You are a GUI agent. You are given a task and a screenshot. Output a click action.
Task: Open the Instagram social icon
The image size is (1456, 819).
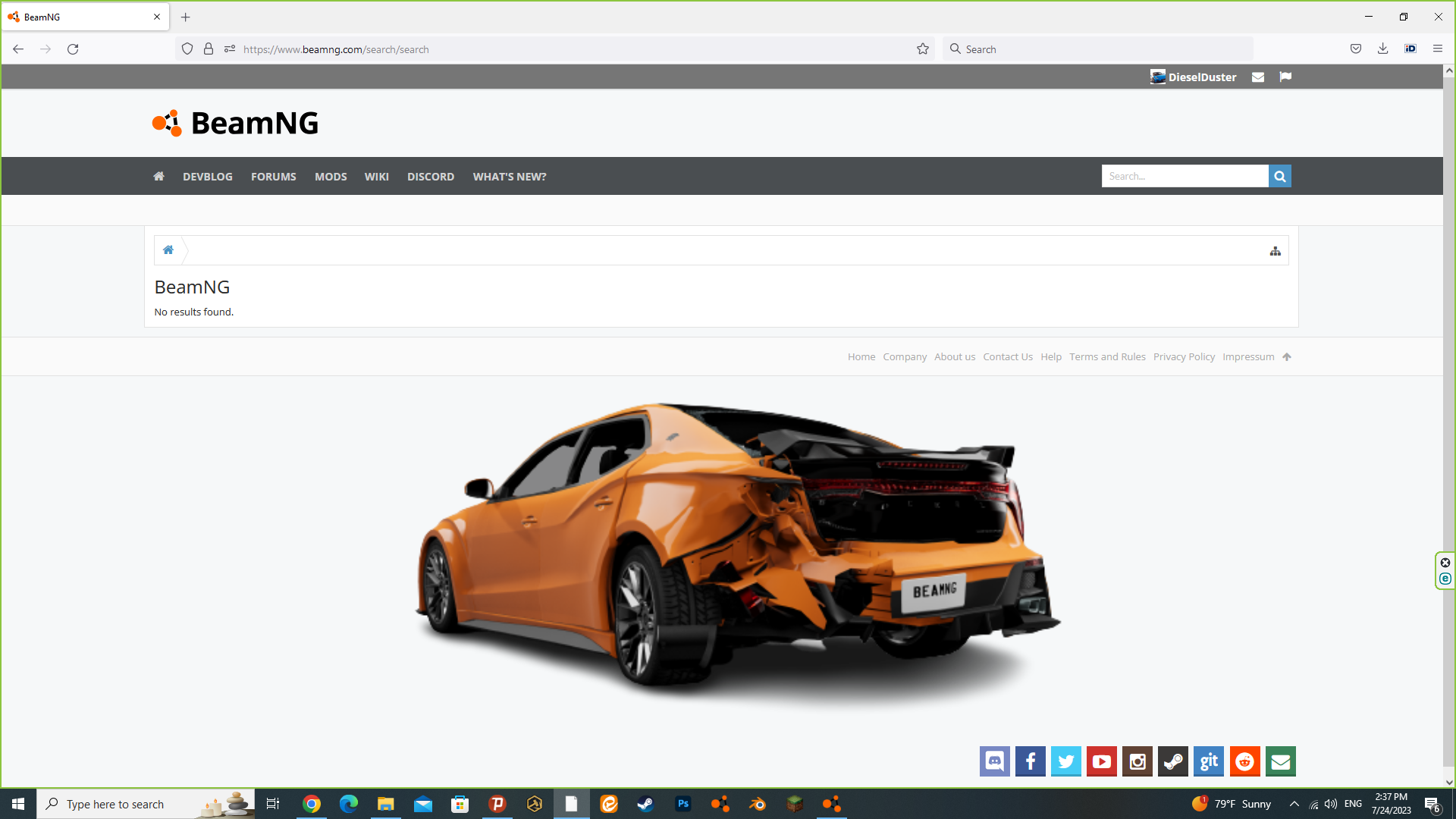point(1137,761)
